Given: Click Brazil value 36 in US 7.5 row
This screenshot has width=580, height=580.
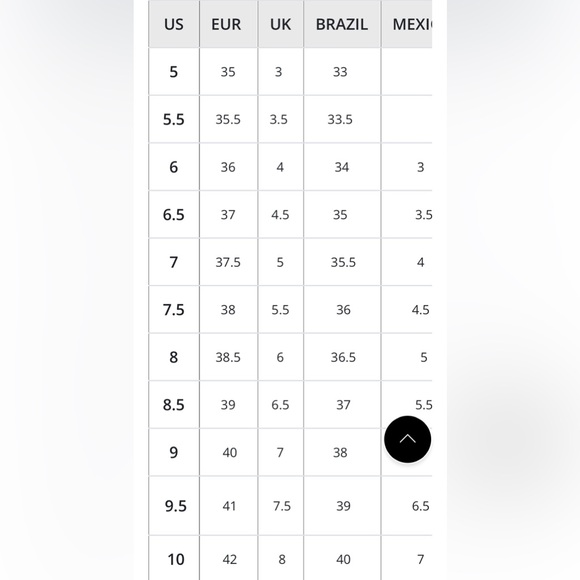Looking at the screenshot, I should click(342, 310).
